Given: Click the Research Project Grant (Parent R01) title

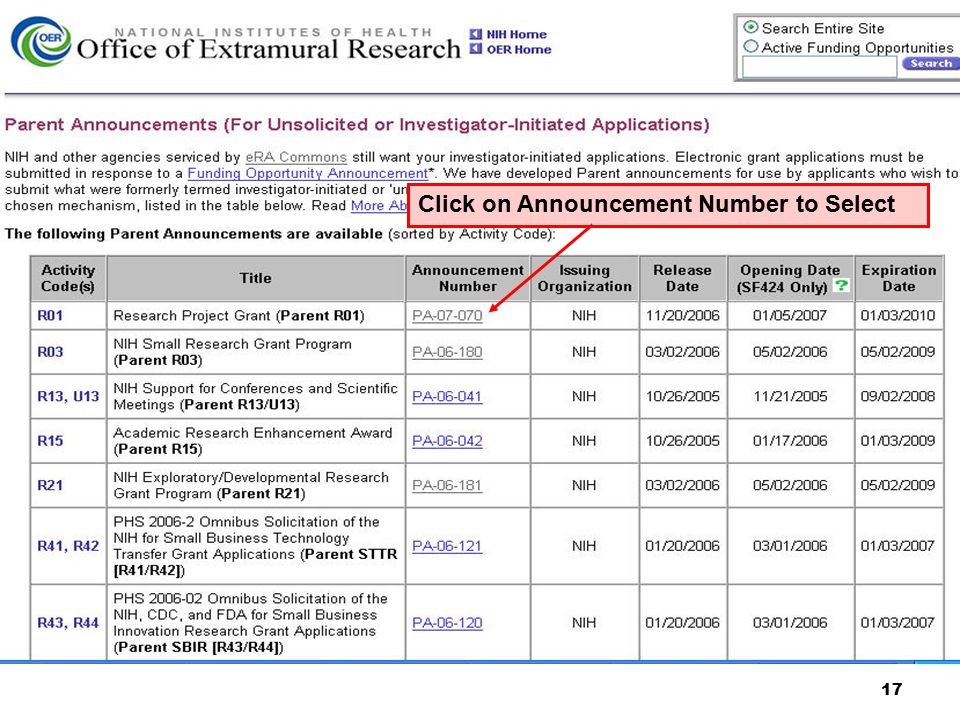Looking at the screenshot, I should click(239, 316).
